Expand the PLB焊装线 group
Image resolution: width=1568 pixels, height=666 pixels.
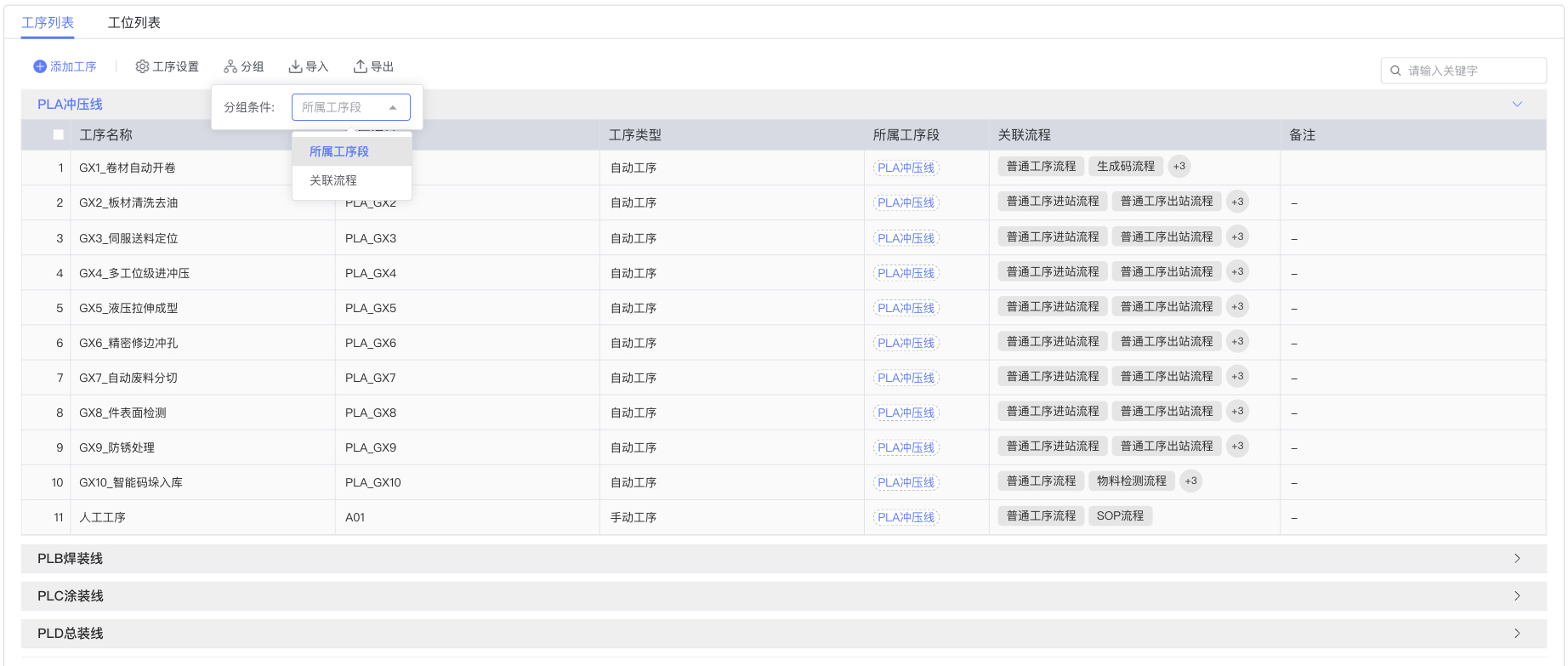[1517, 559]
